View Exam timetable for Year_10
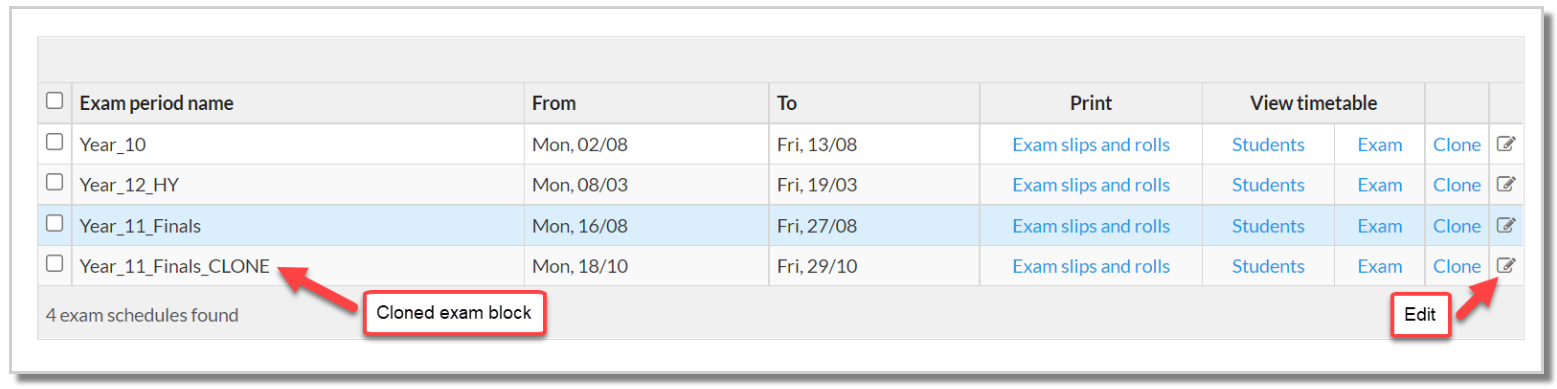The width and height of the screenshot is (1557, 389). pyautogui.click(x=1379, y=144)
